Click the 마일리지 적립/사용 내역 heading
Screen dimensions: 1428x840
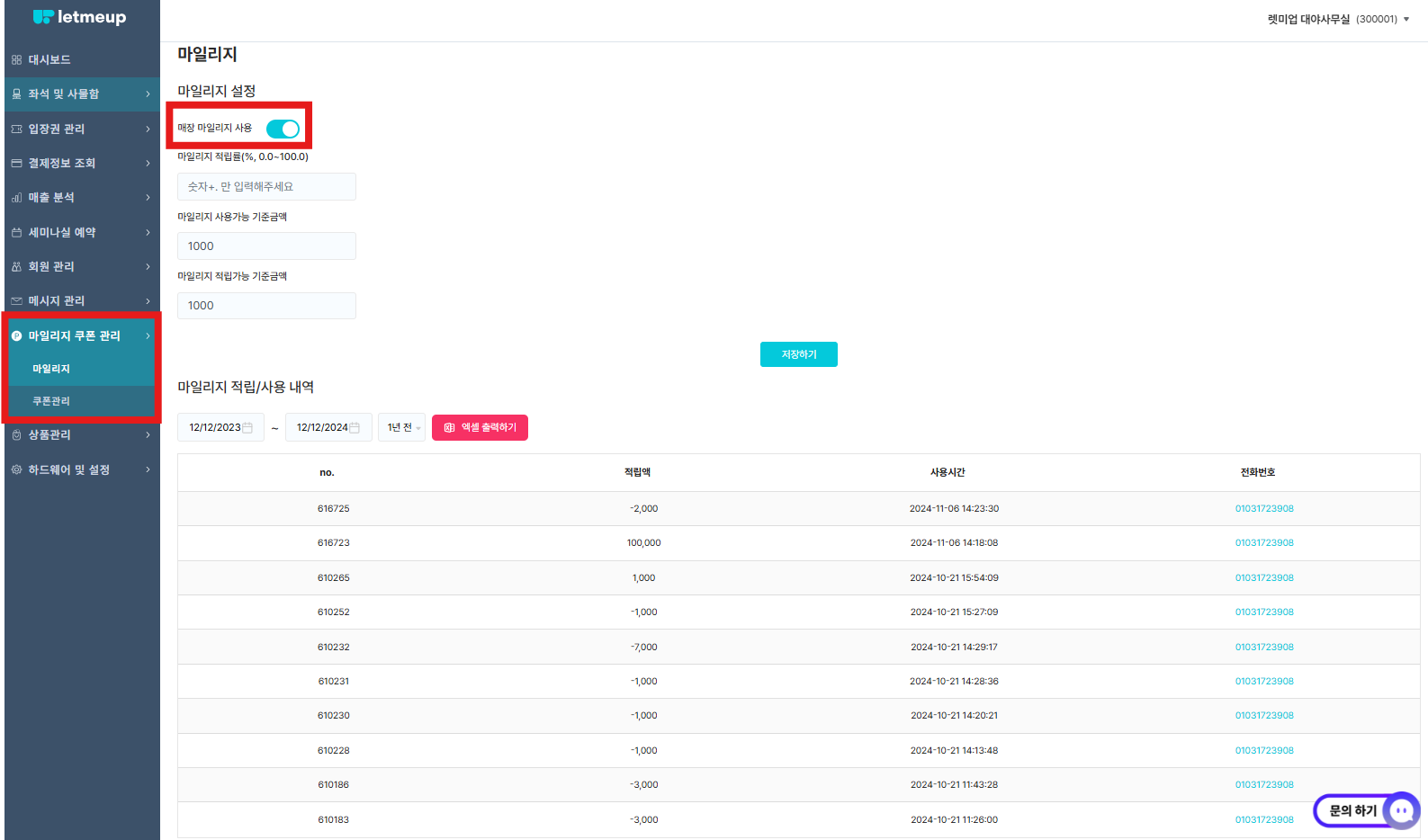pos(246,388)
